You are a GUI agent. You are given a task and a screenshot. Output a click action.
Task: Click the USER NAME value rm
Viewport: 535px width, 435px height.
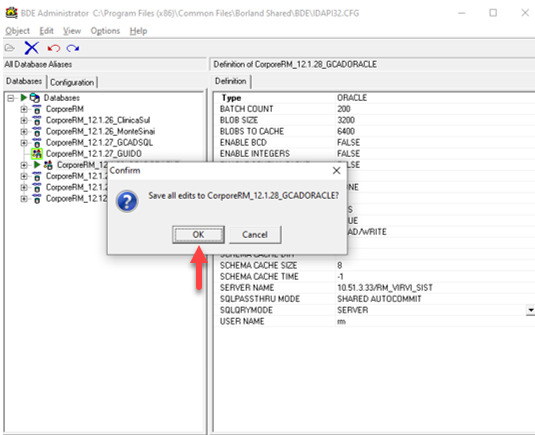(341, 321)
